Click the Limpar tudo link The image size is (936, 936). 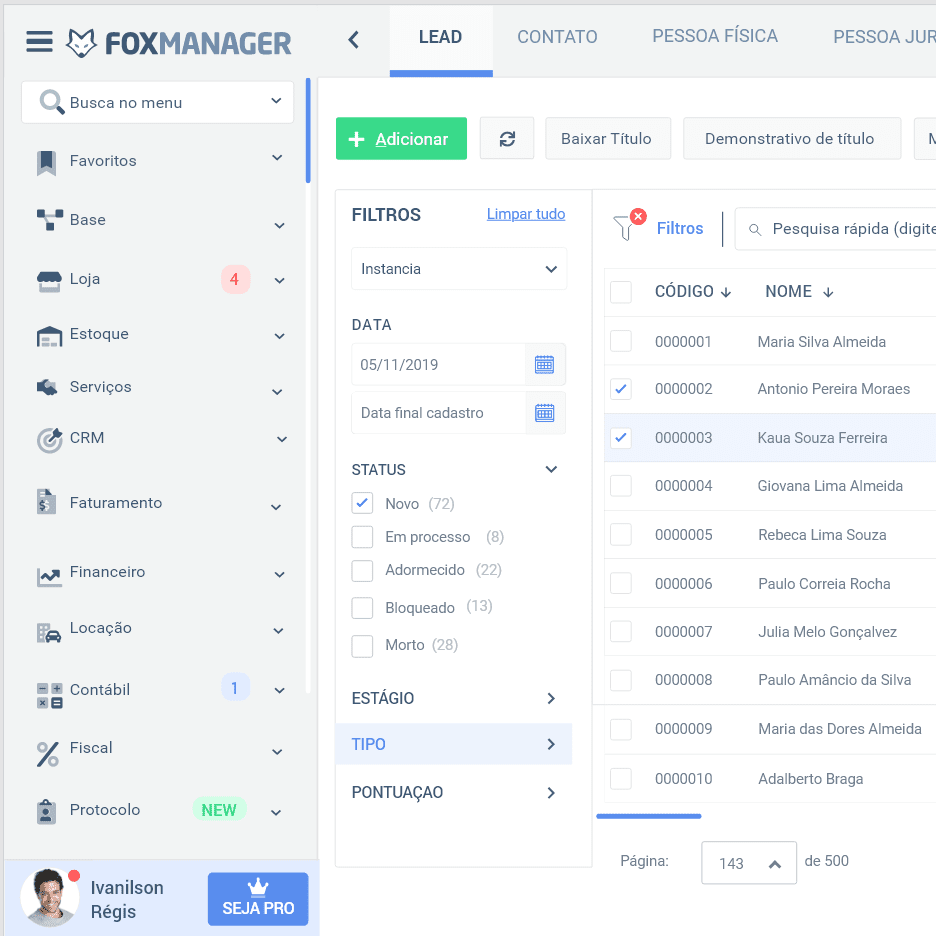coord(525,214)
